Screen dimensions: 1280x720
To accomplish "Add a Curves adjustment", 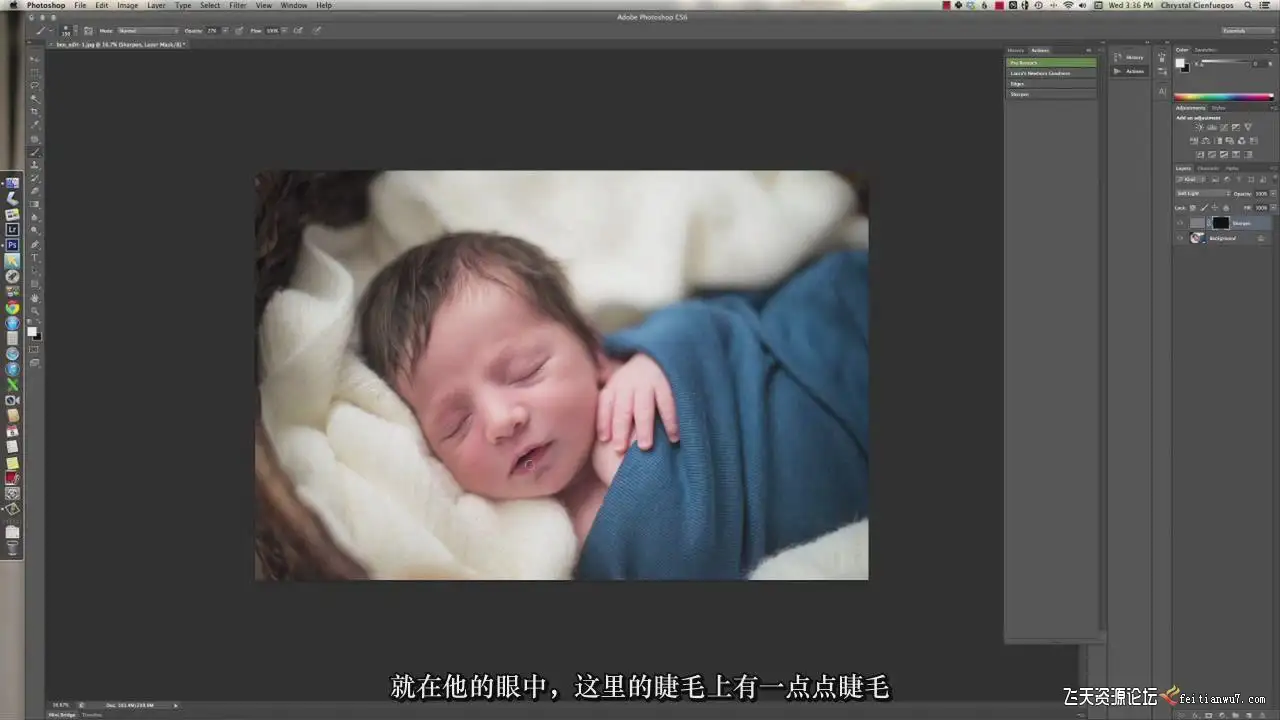I will pos(1223,127).
